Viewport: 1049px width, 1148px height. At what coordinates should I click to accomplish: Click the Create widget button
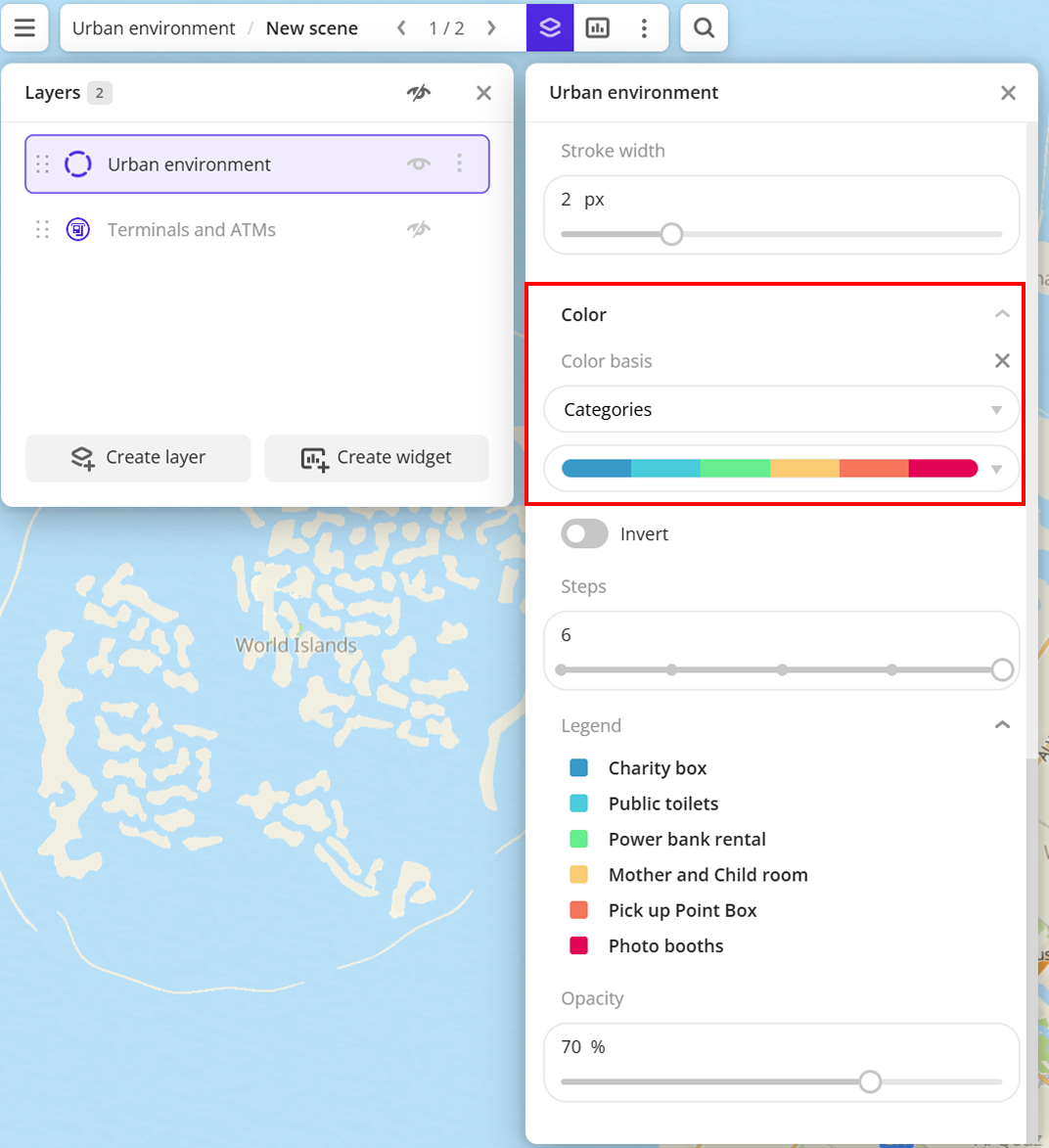(x=377, y=458)
